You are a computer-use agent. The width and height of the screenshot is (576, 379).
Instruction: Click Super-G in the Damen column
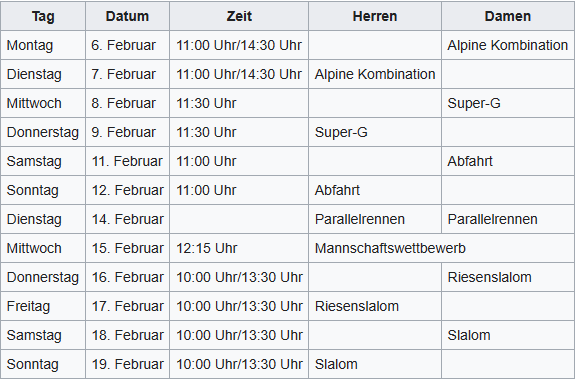click(x=508, y=103)
